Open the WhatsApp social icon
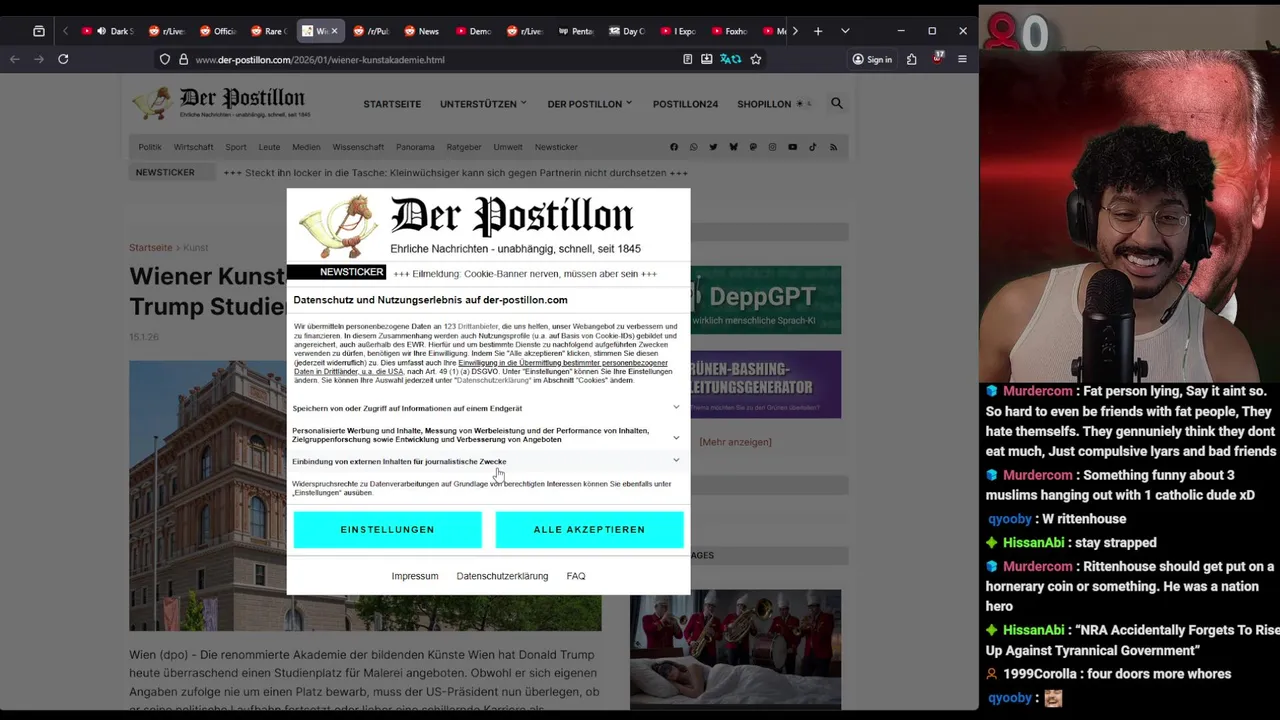1280x720 pixels. (x=693, y=147)
